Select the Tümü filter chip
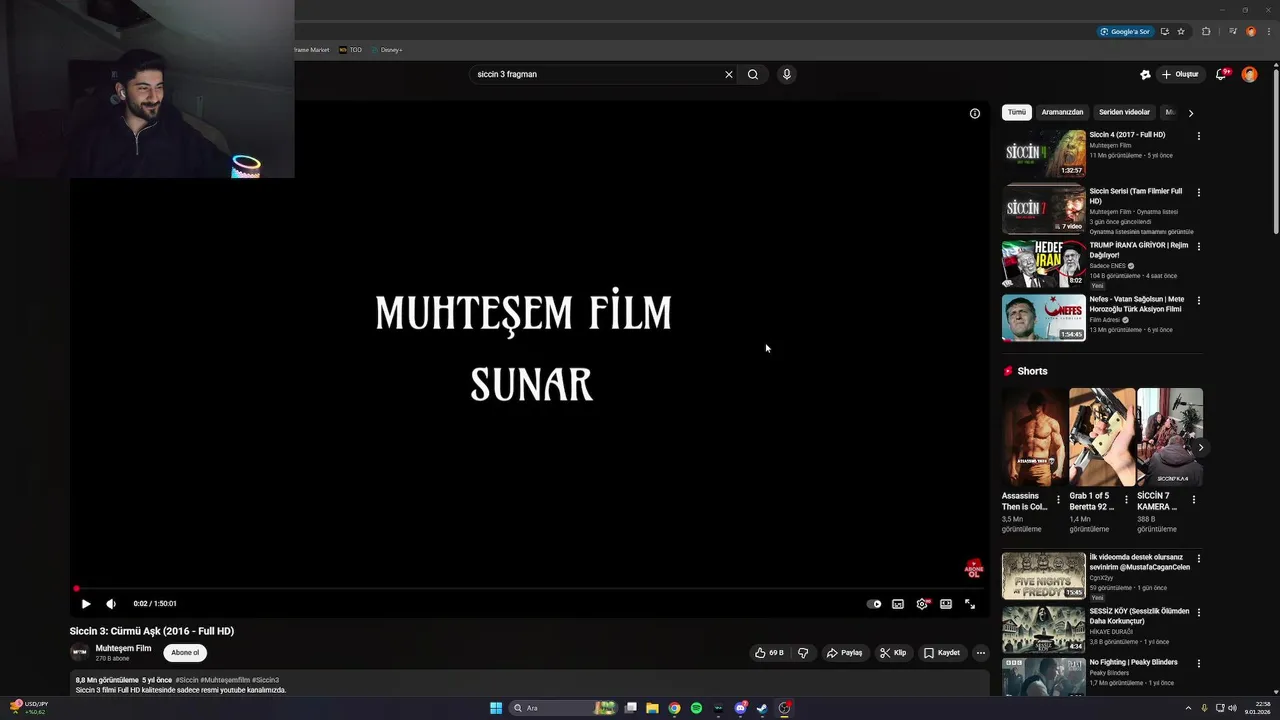Viewport: 1280px width, 720px height. point(1017,113)
